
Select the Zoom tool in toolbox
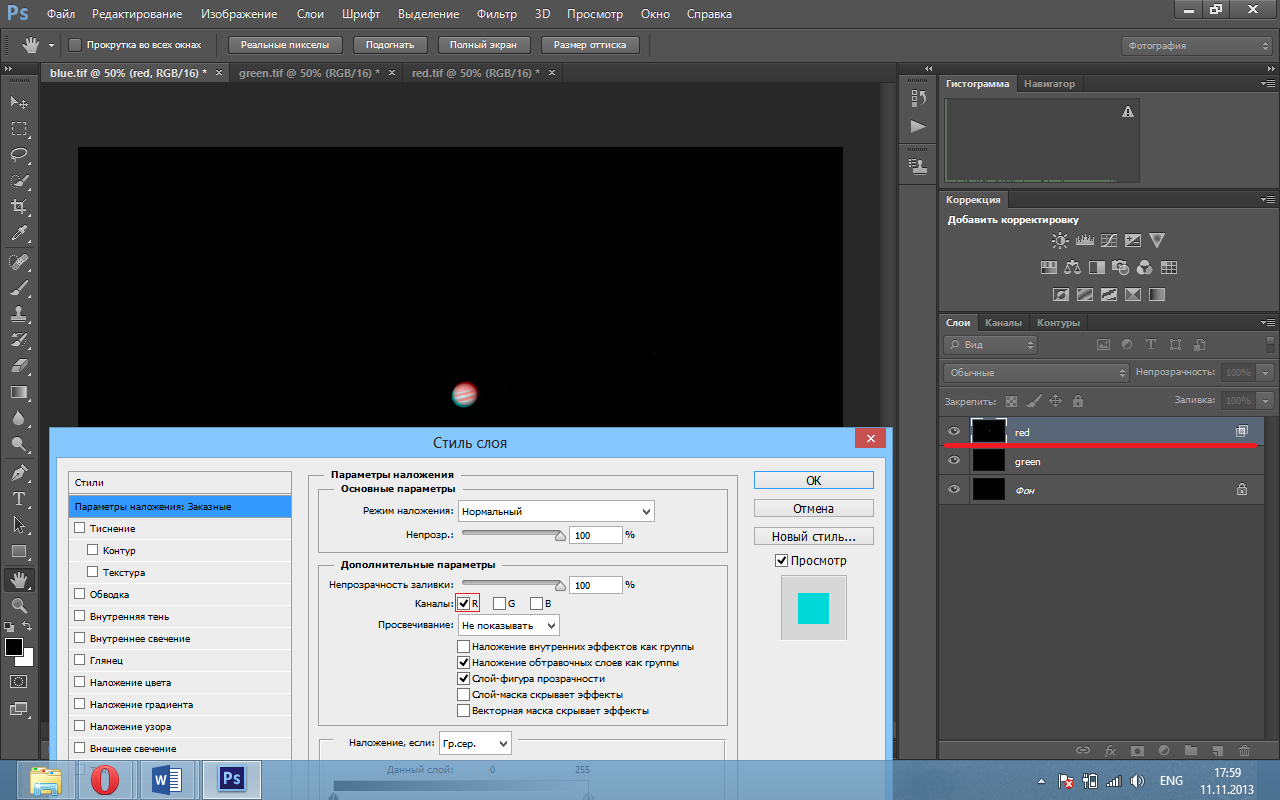(19, 605)
